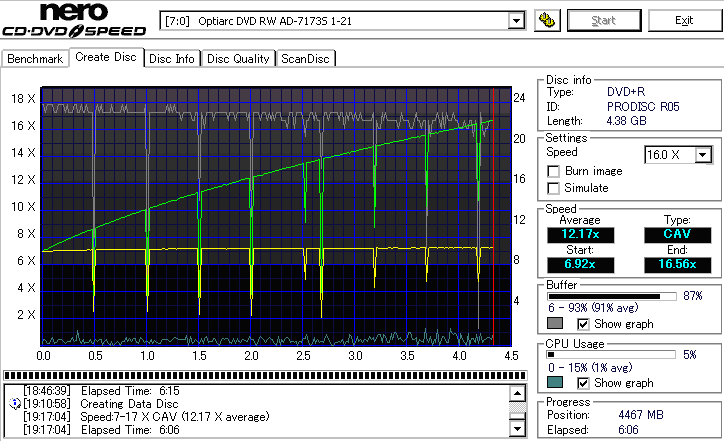
Task: Enable the Burn image checkbox
Action: 554,171
